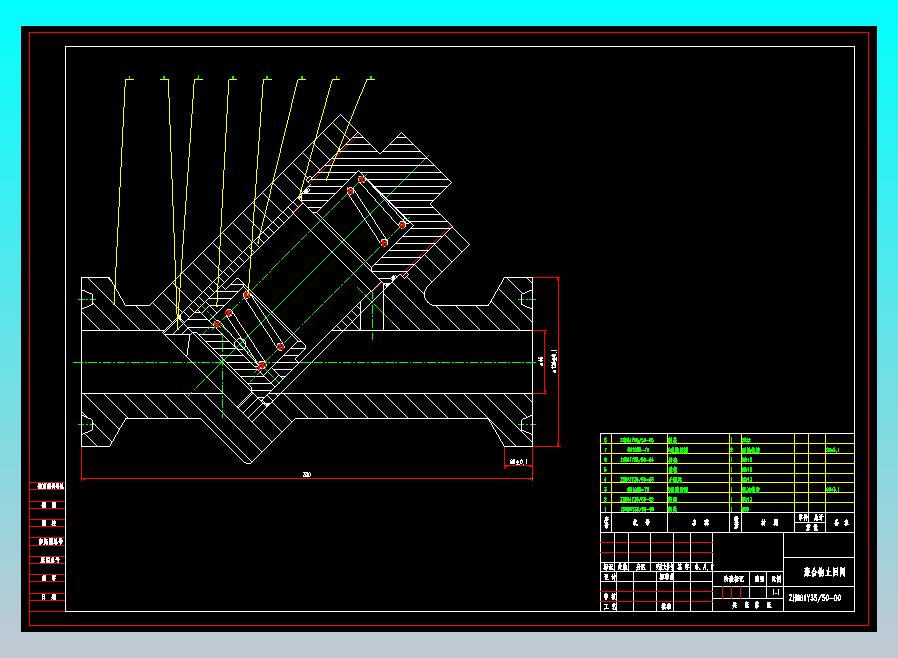Select the scale 1:1 cell in title block
Image resolution: width=898 pixels, height=658 pixels.
[x=776, y=591]
